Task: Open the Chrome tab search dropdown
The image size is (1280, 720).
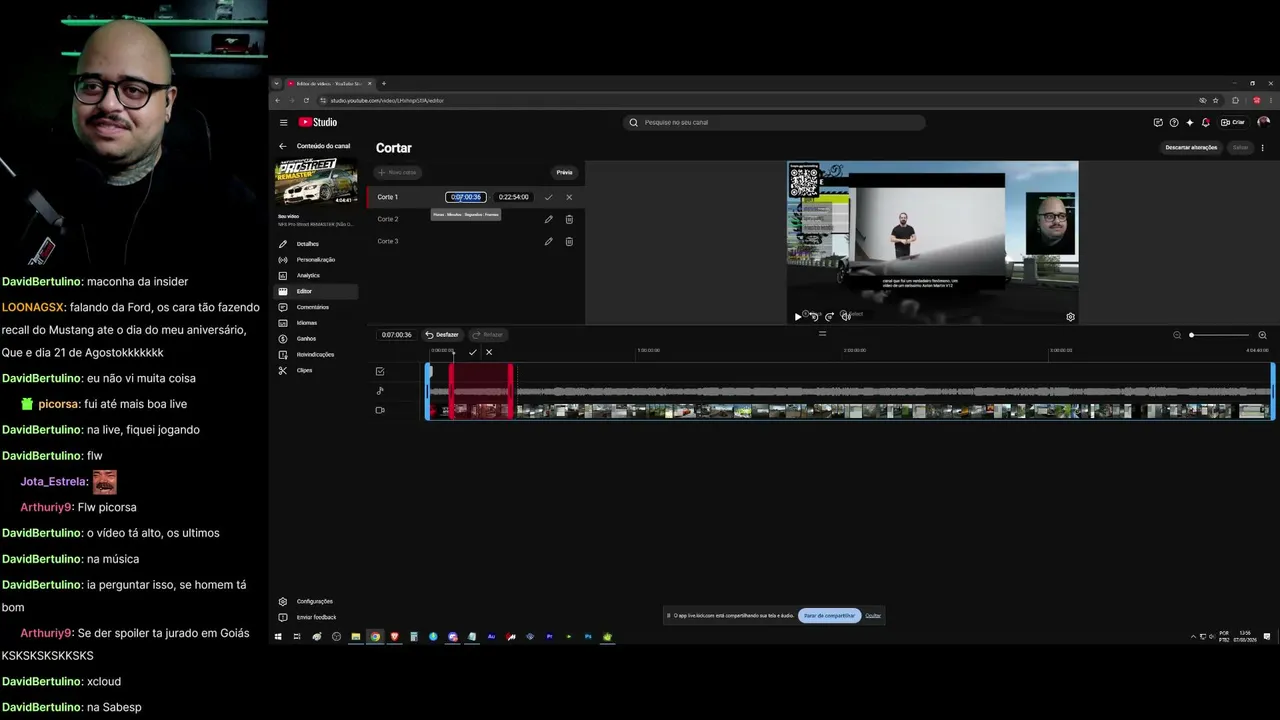Action: point(277,83)
